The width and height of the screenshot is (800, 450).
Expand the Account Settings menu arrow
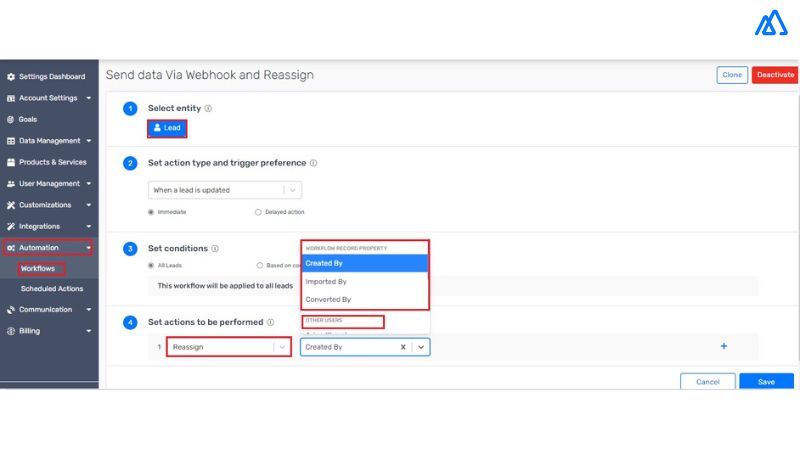click(x=89, y=98)
